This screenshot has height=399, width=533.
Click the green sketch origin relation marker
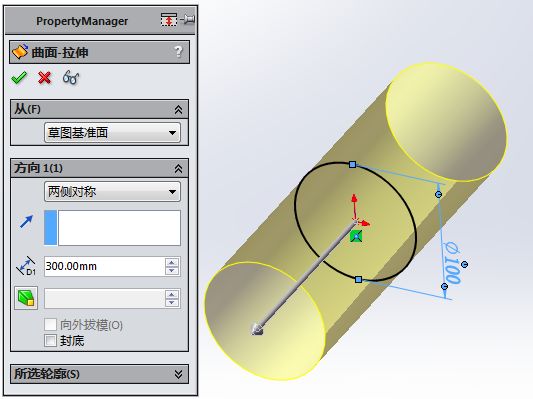[356, 236]
